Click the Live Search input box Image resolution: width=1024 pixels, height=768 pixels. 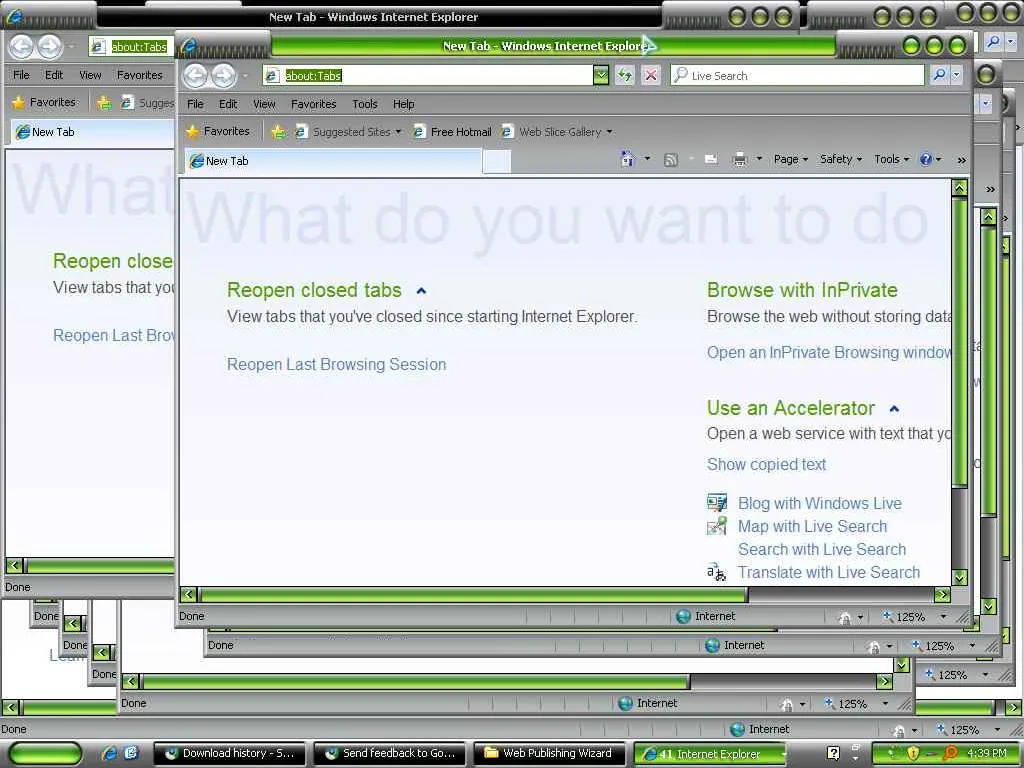pos(797,75)
